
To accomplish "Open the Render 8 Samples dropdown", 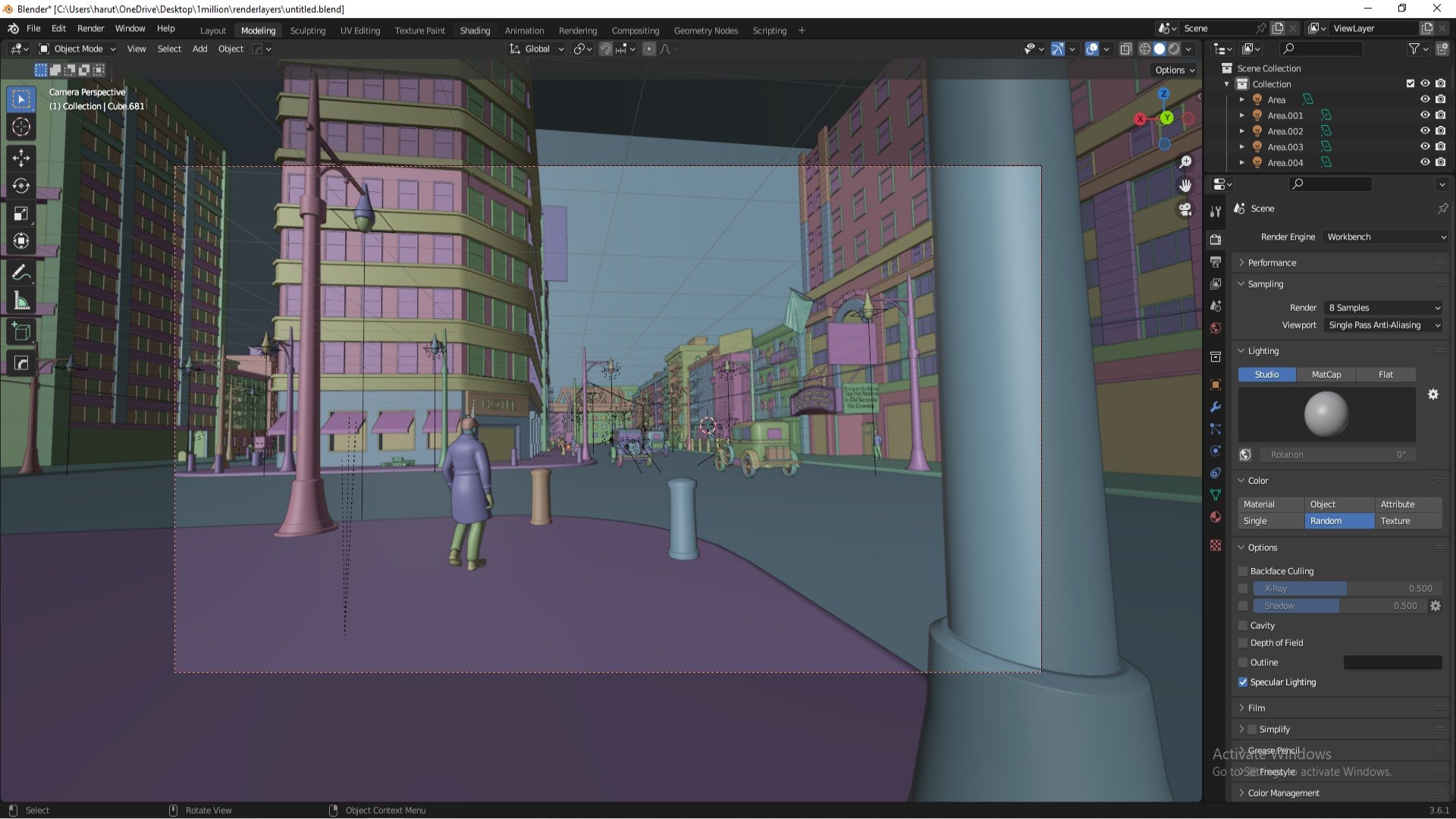I will (x=1383, y=308).
